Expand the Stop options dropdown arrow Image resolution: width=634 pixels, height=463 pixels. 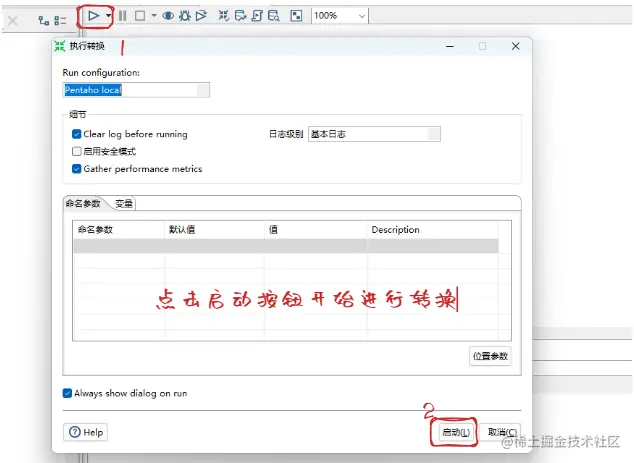[x=154, y=16]
